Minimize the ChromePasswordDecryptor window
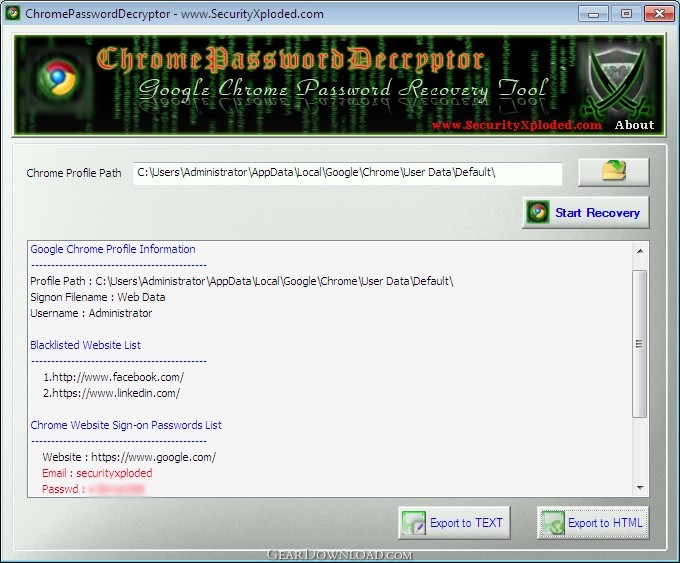The height and width of the screenshot is (563, 680). [x=593, y=13]
